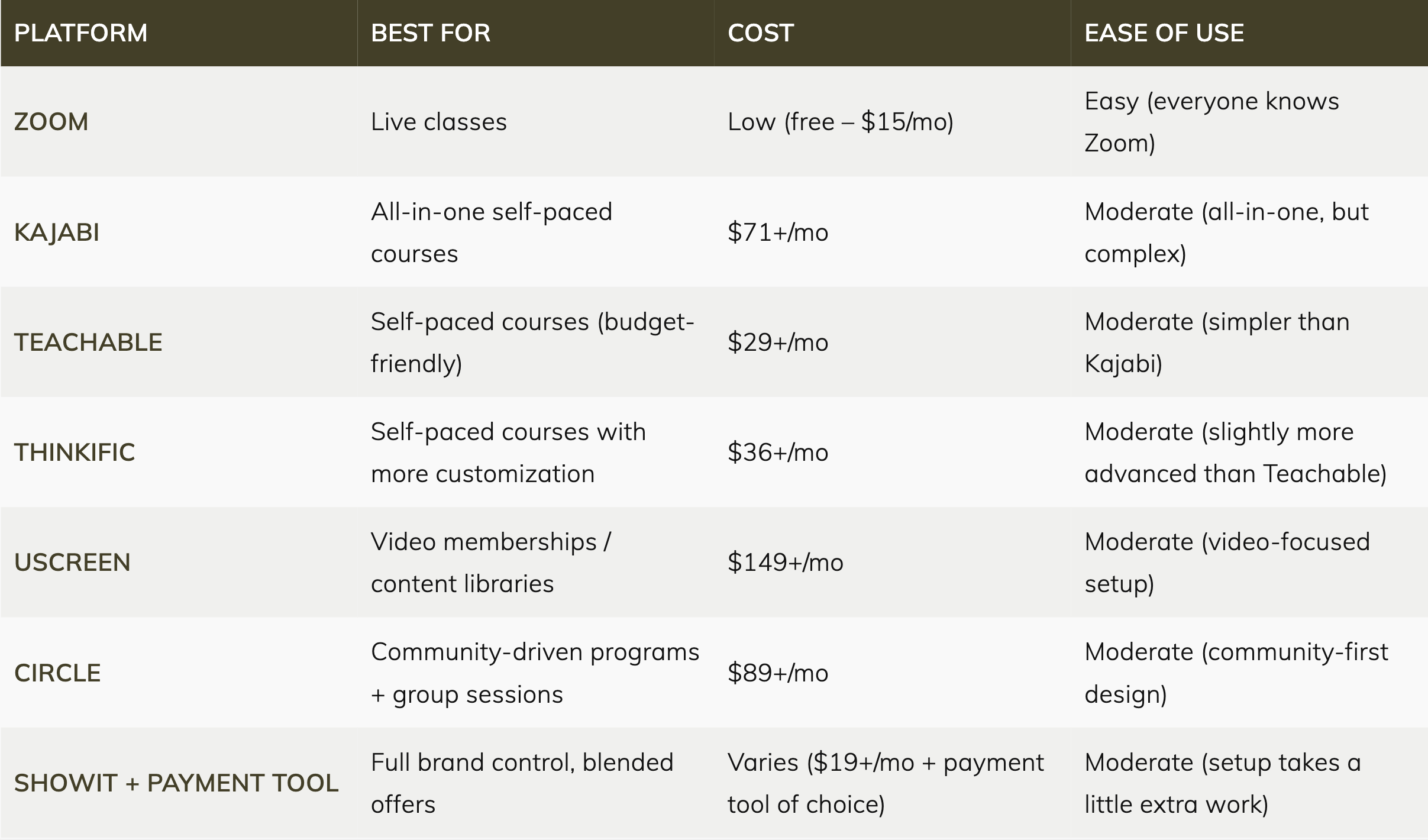Click 'Easy (everyone knows Zoom)' cell
Viewport: 1428px width, 840px height.
coord(1211,122)
